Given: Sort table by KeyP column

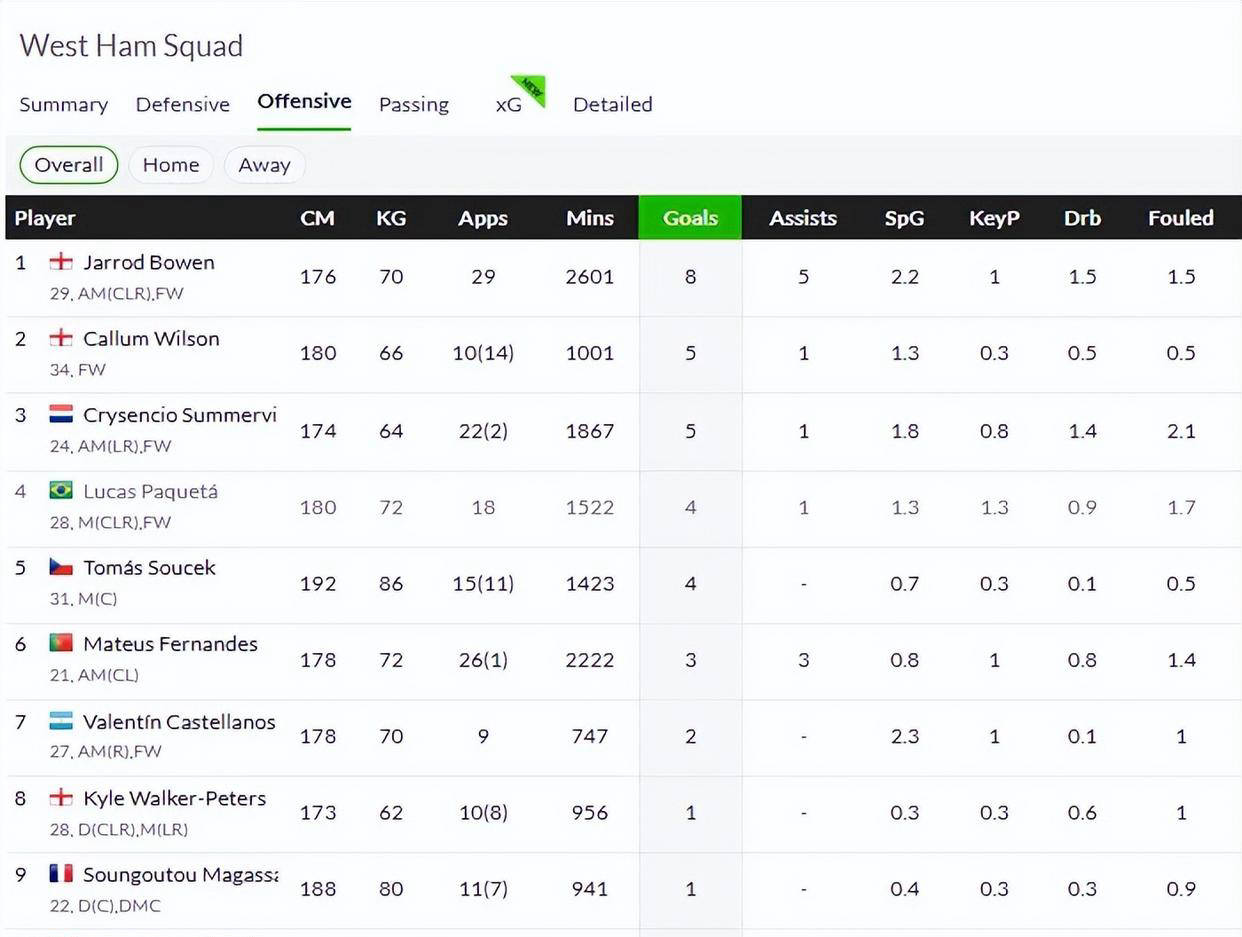Looking at the screenshot, I should [994, 218].
